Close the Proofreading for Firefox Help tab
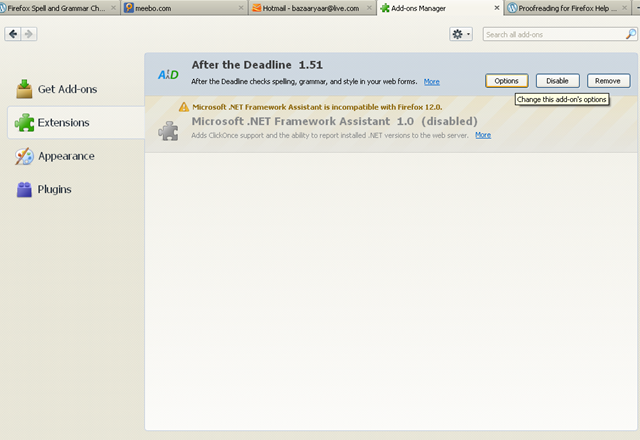 (x=624, y=8)
